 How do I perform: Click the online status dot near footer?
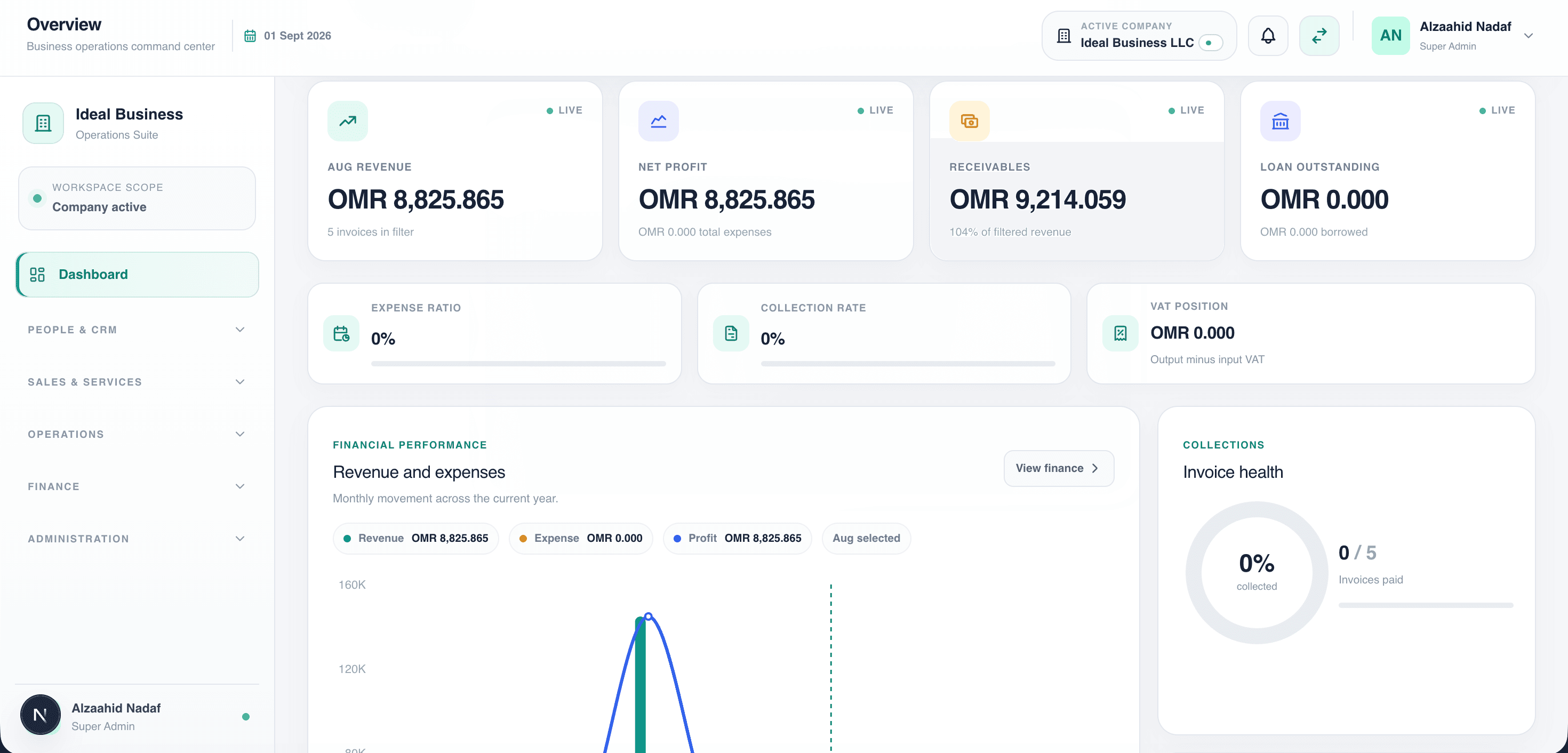point(246,717)
